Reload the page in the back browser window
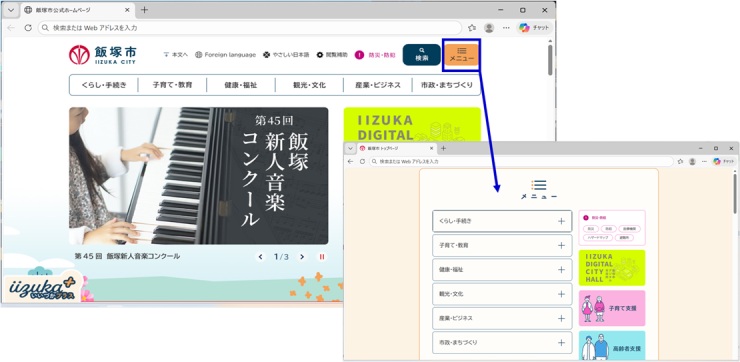Screen dimensions: 740x362 28,28
